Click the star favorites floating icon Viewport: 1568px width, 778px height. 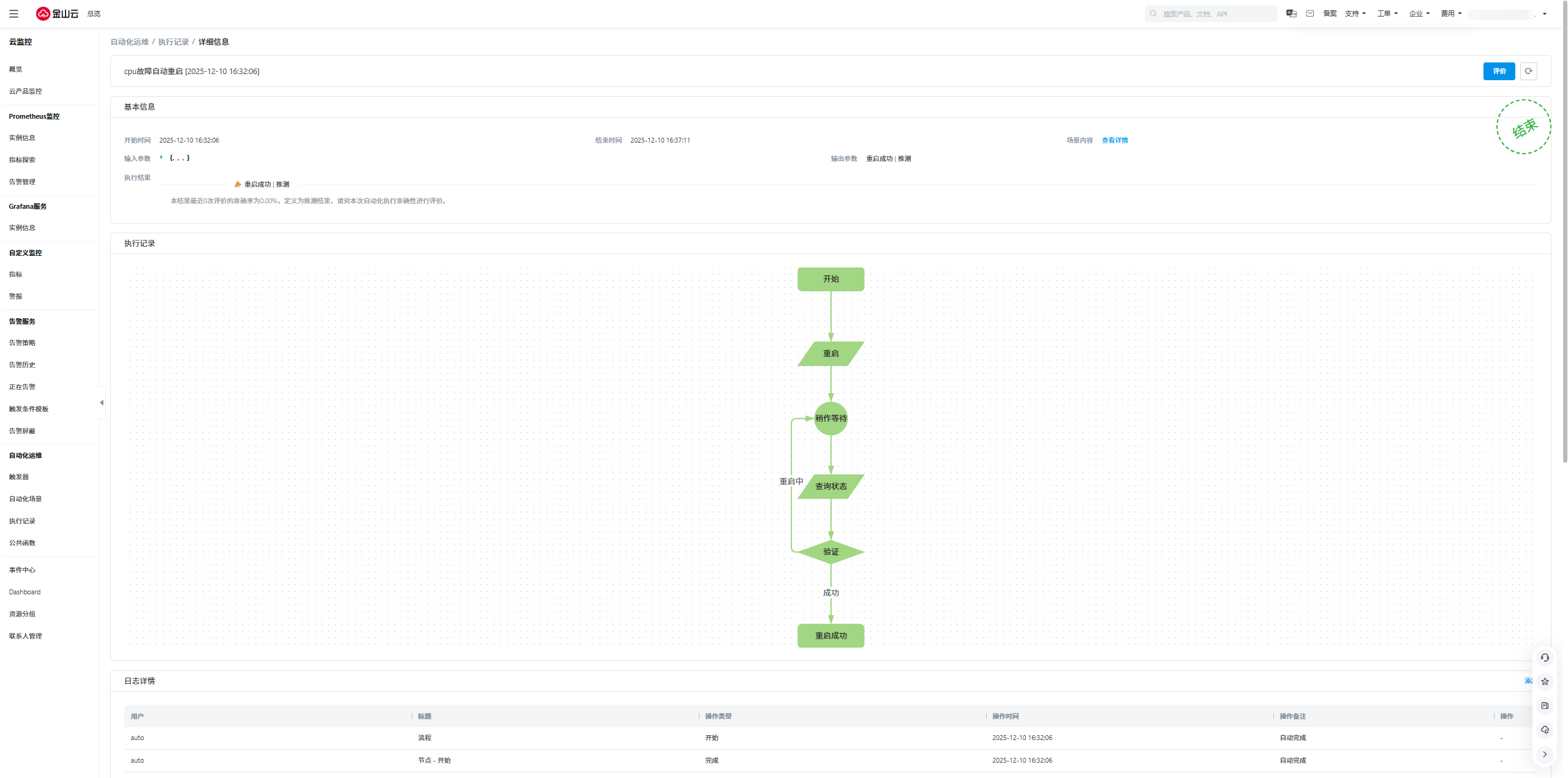tap(1545, 681)
